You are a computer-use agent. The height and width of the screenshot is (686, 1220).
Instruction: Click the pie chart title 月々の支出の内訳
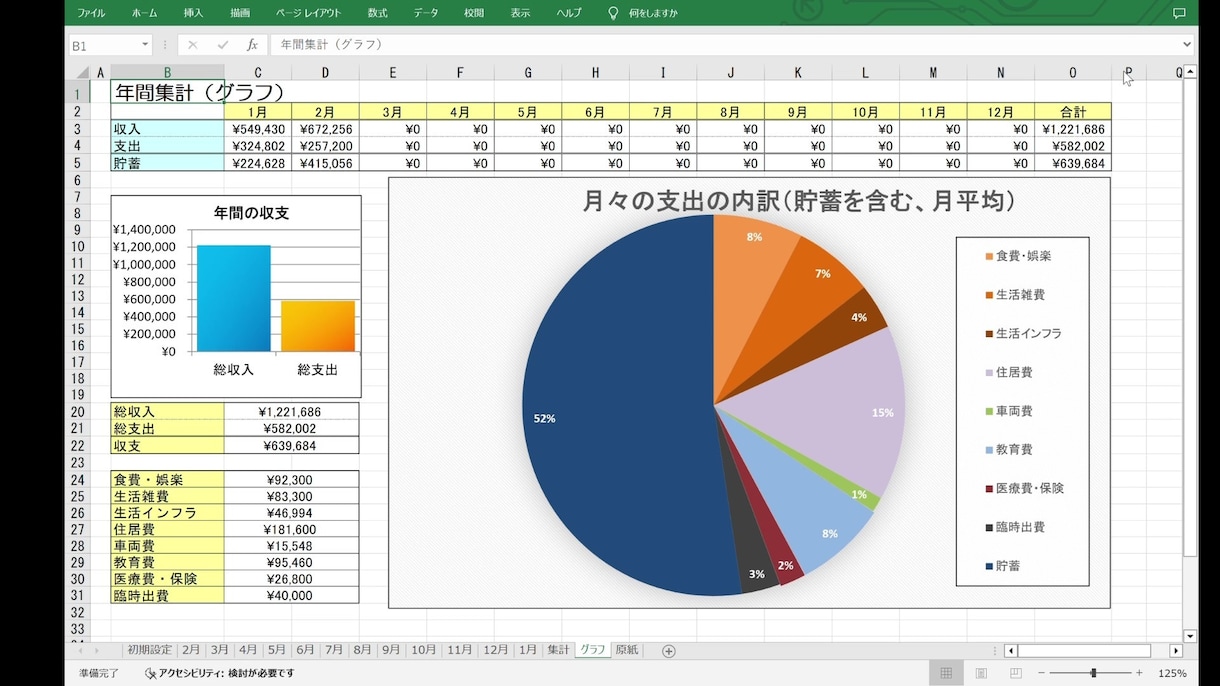pos(799,201)
